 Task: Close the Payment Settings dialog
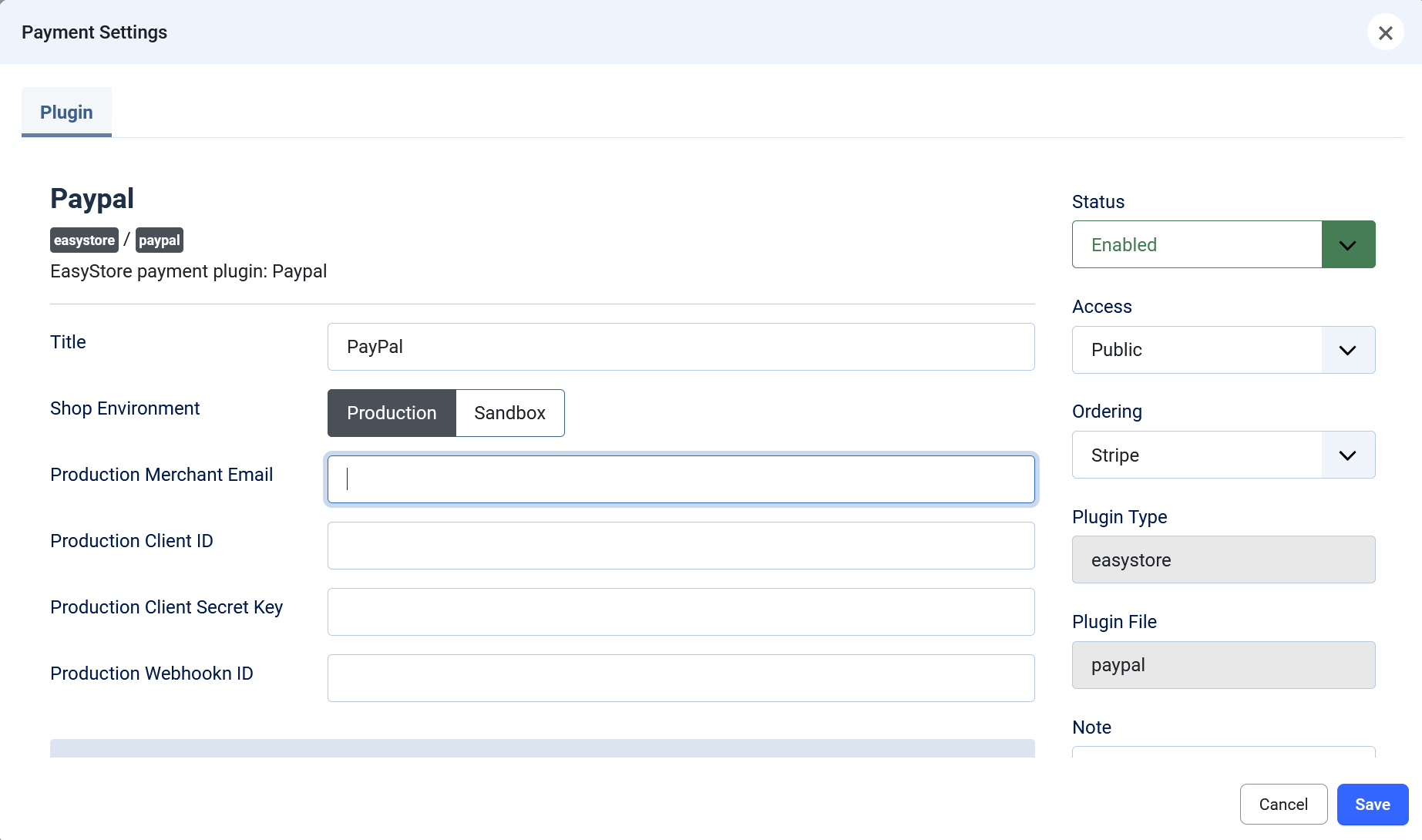[1385, 32]
